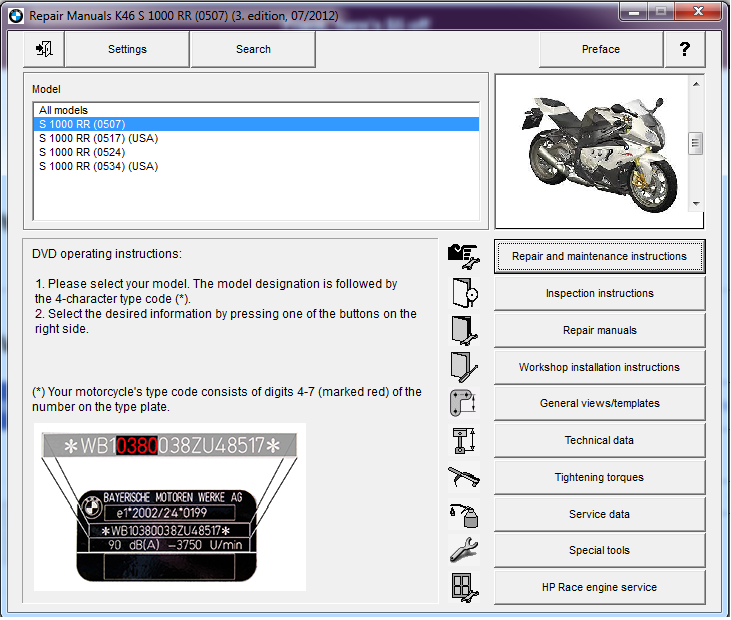The image size is (731, 620).
Task: Open General views/templates
Action: coord(600,403)
